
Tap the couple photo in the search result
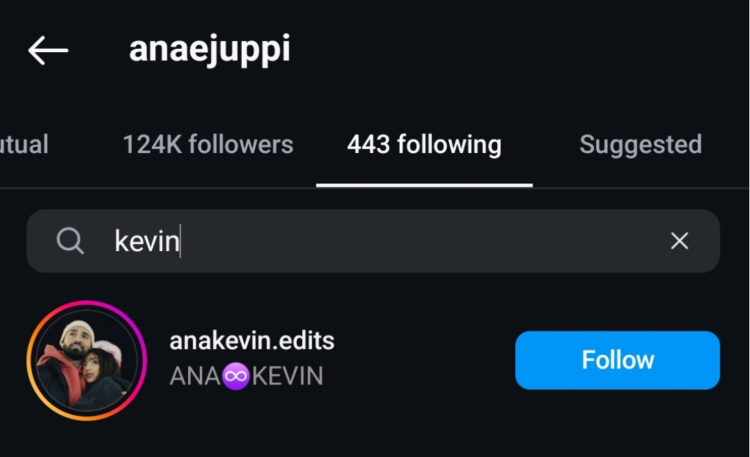click(87, 360)
